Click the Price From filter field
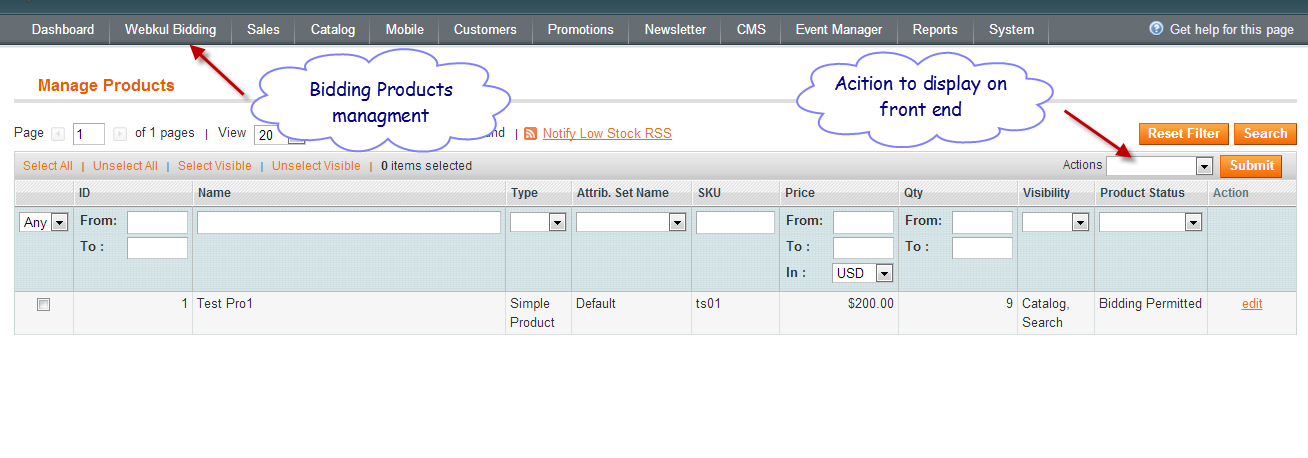Screen dimensions: 1308x458 (863, 222)
